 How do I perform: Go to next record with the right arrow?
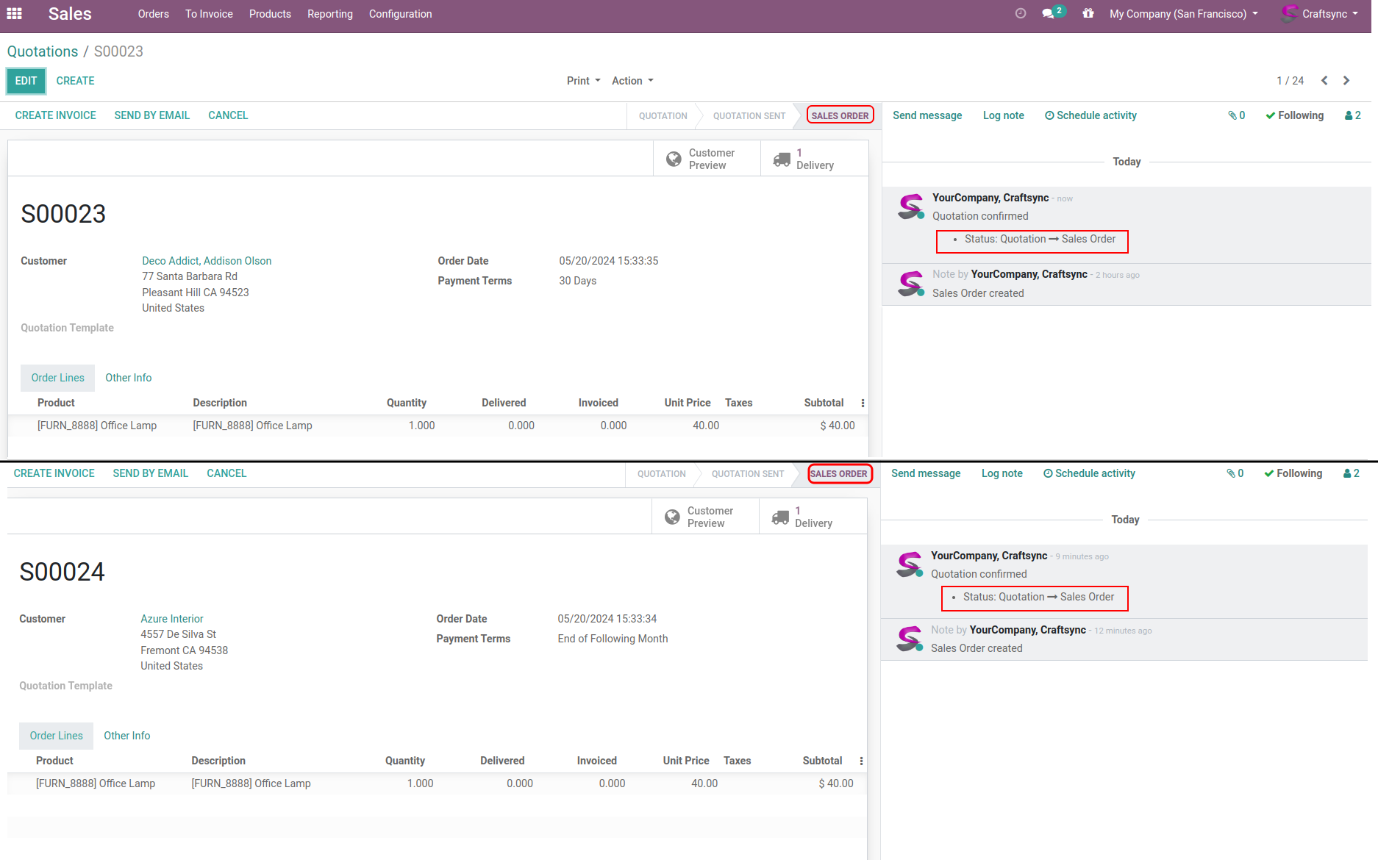click(1346, 81)
